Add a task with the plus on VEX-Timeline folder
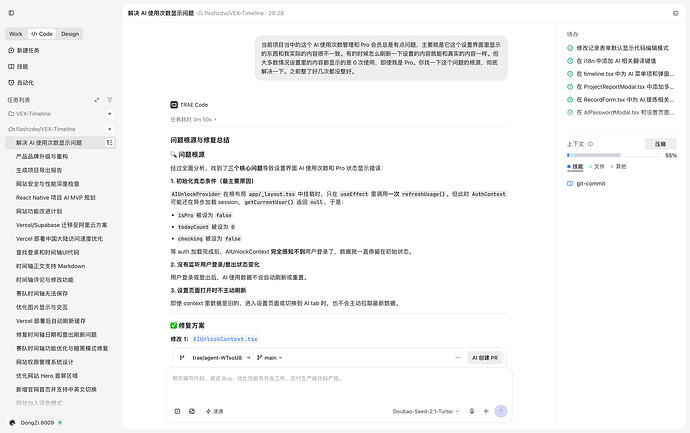Screen dimensions: 690x433 (110, 114)
